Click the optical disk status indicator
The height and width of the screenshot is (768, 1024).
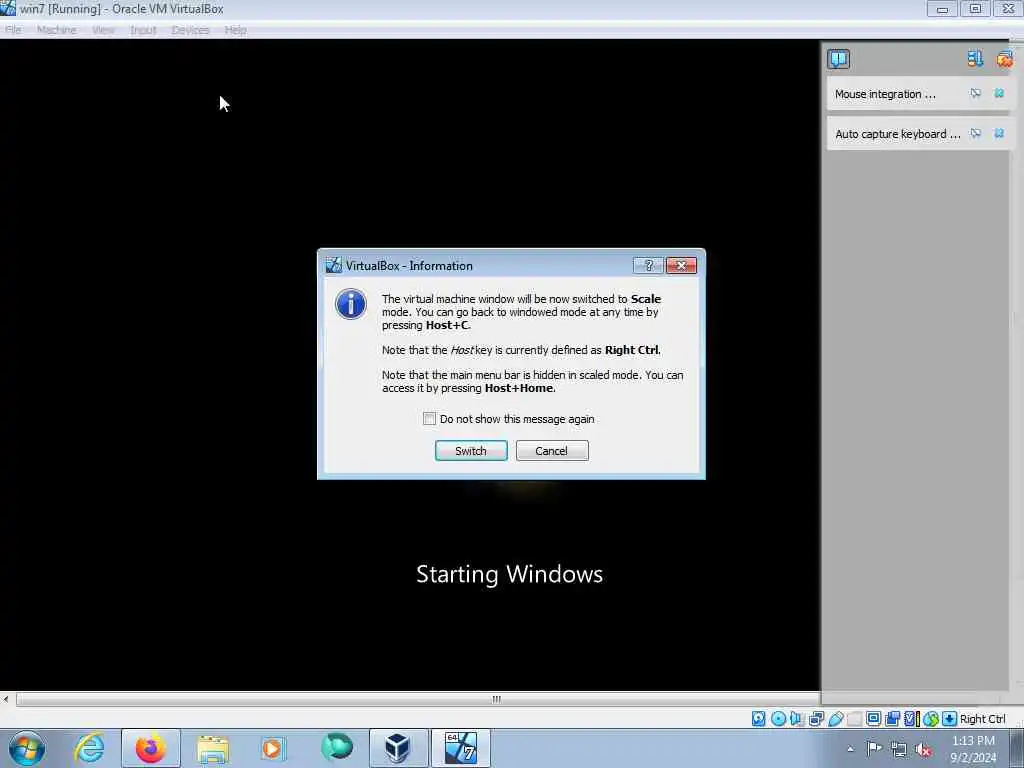[778, 718]
